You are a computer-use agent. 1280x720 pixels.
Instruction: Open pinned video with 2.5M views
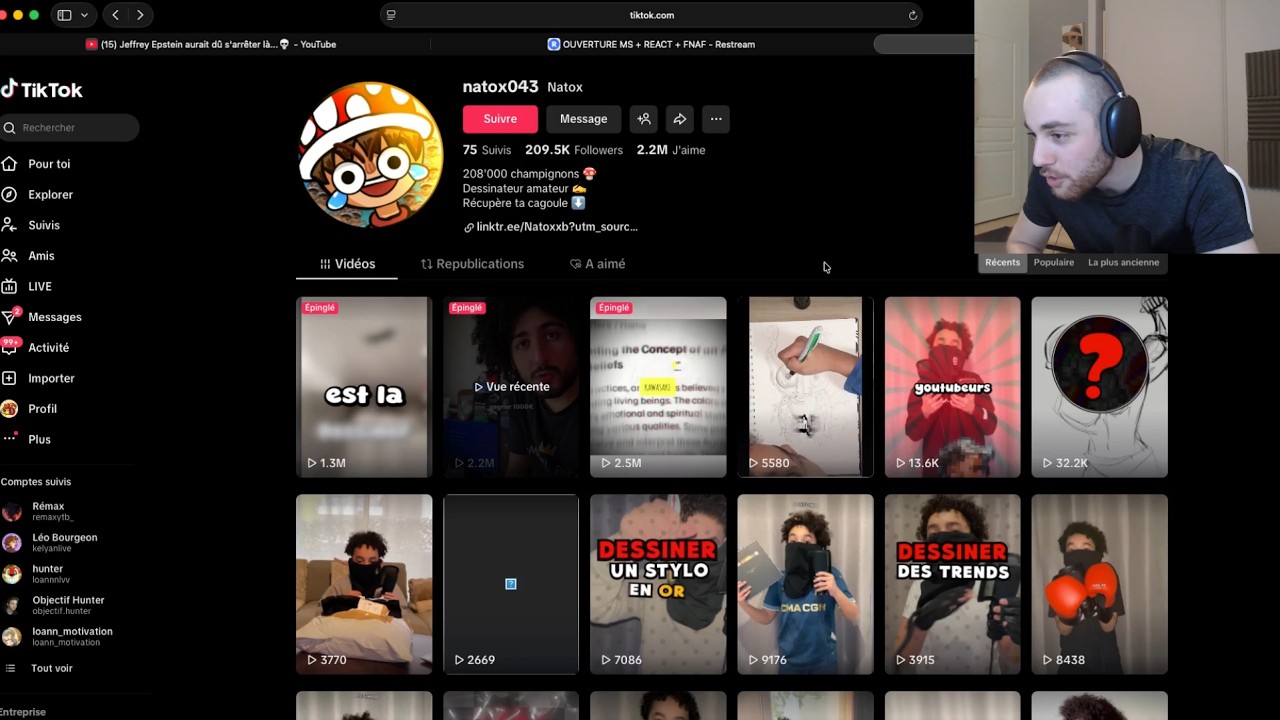pos(658,387)
